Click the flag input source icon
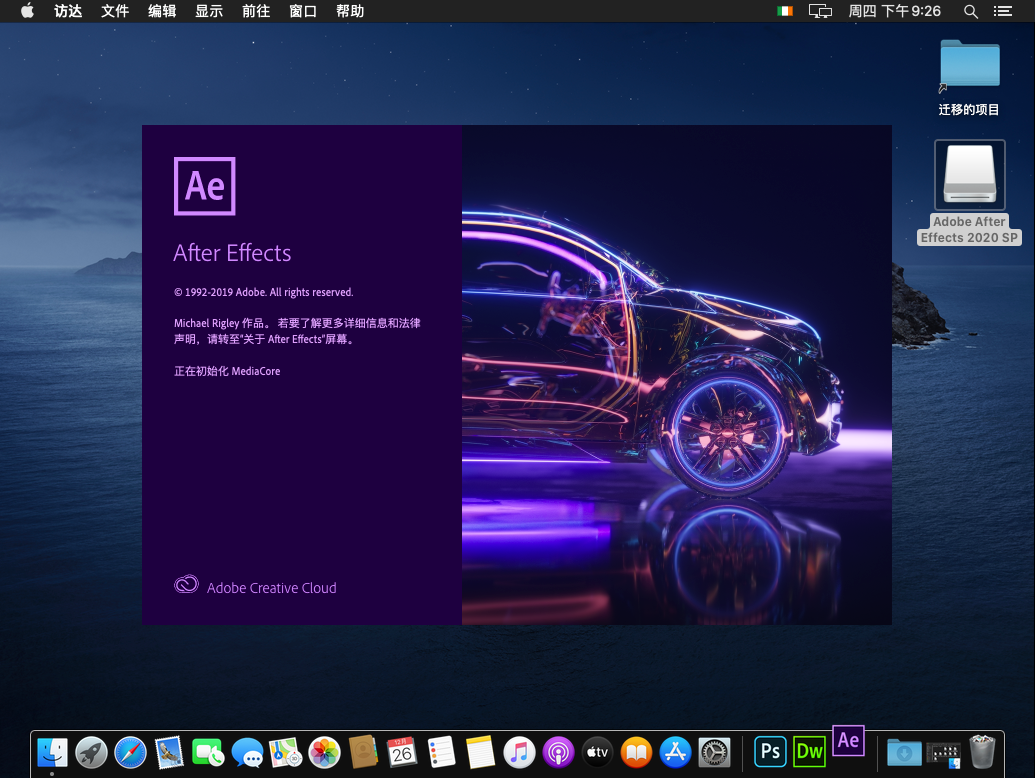The width and height of the screenshot is (1035, 778). pyautogui.click(x=785, y=11)
